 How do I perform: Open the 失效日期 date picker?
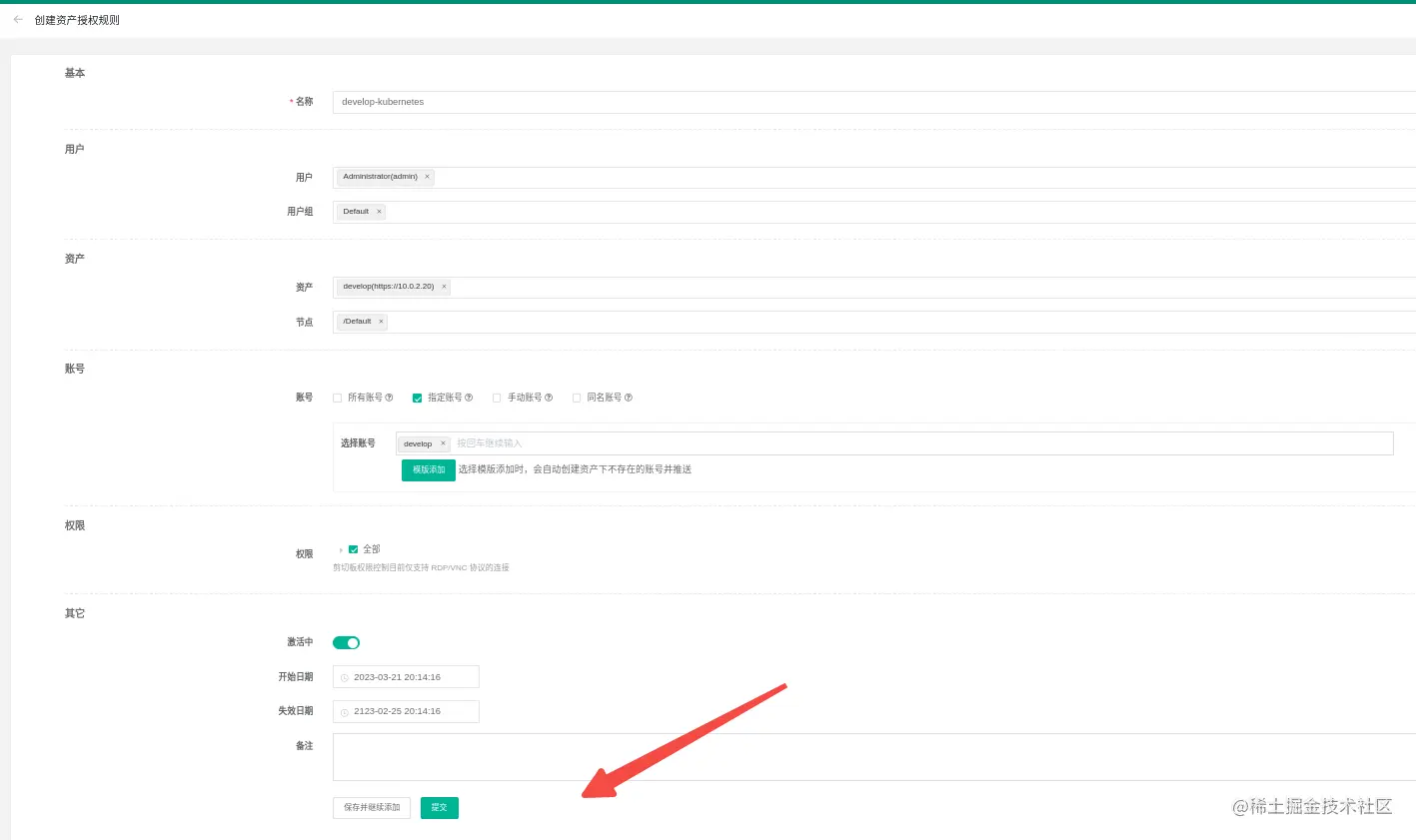click(x=406, y=711)
